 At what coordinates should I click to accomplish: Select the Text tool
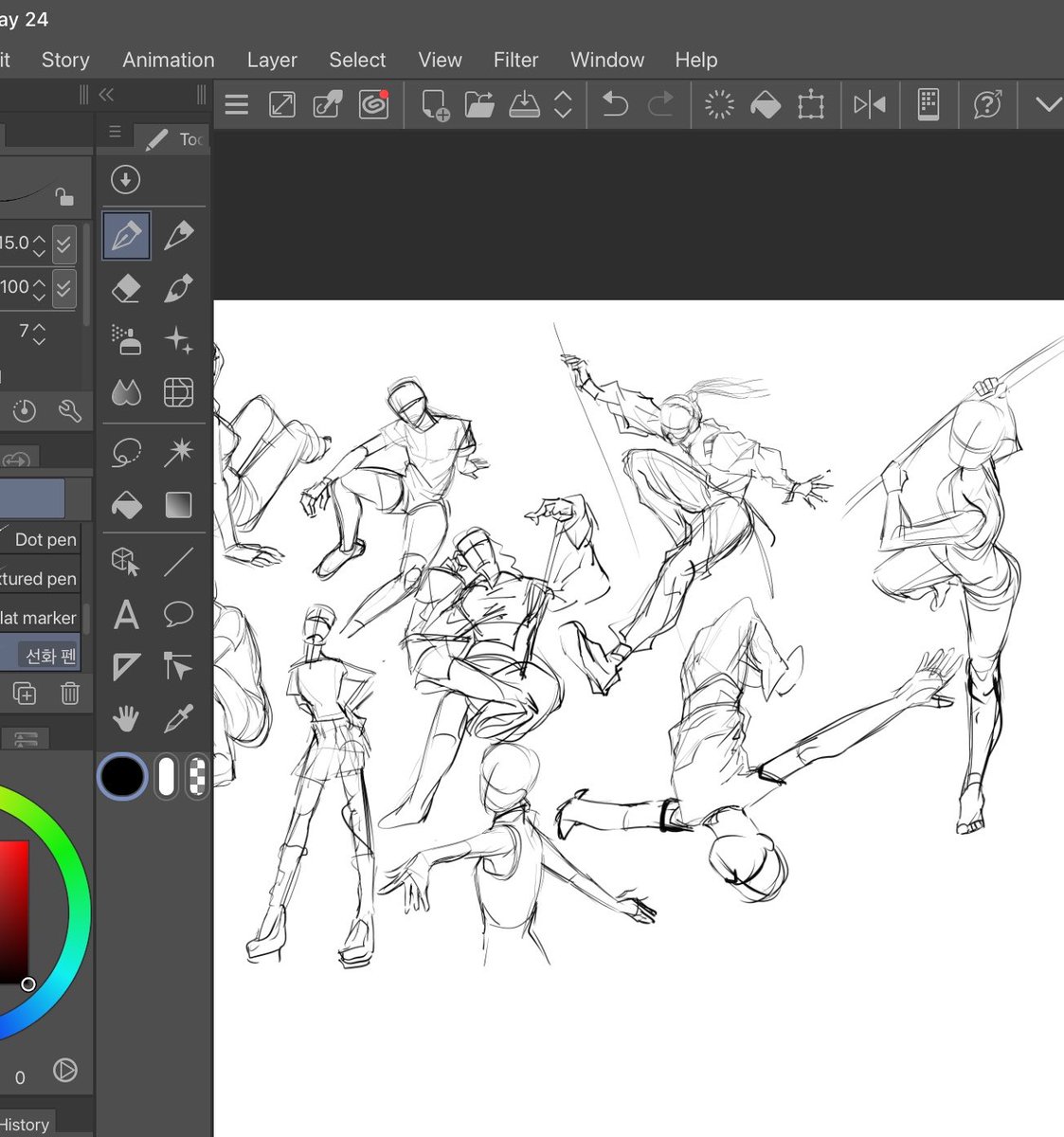pyautogui.click(x=126, y=615)
